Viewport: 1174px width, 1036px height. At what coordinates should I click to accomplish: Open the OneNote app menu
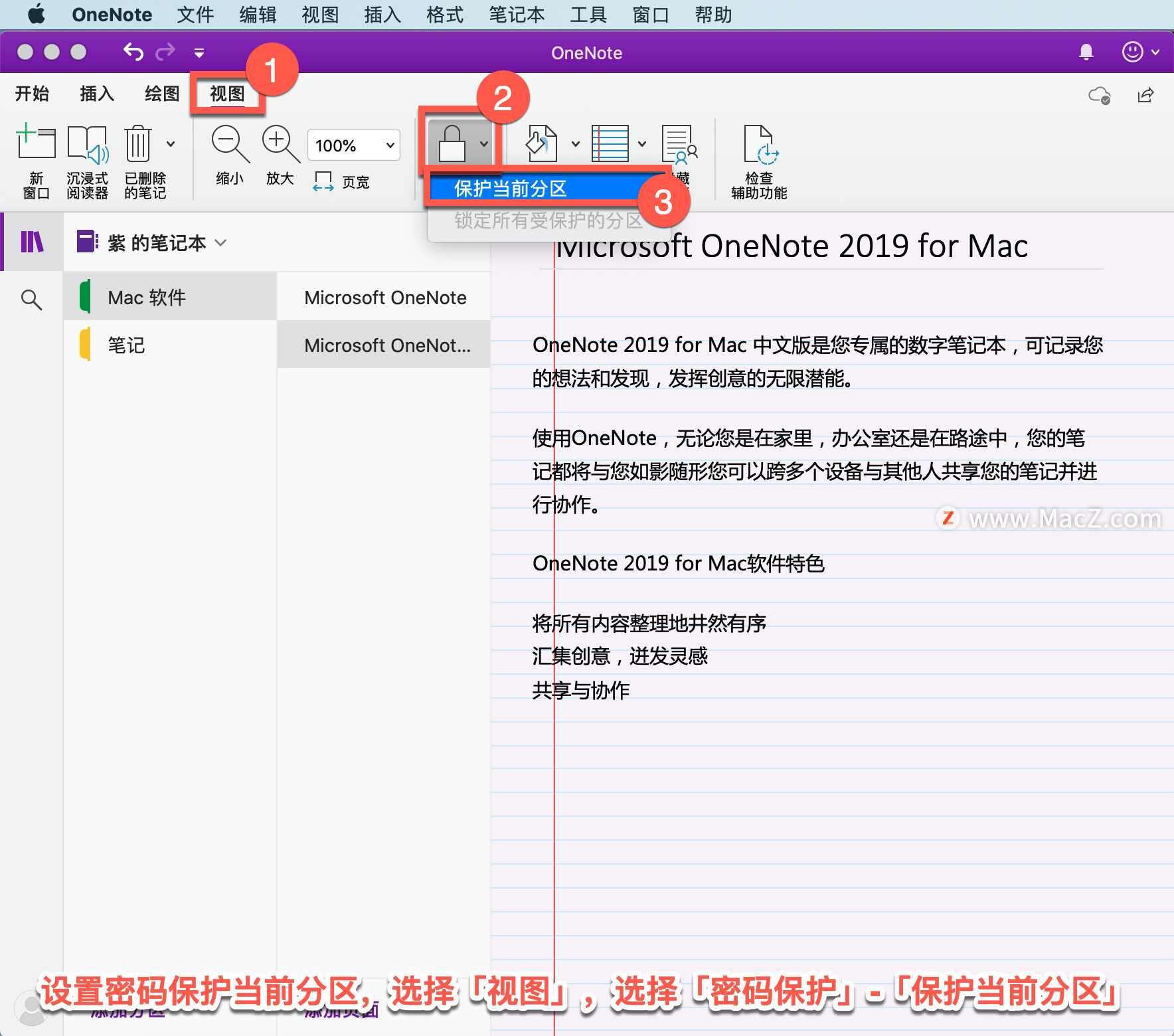(112, 15)
